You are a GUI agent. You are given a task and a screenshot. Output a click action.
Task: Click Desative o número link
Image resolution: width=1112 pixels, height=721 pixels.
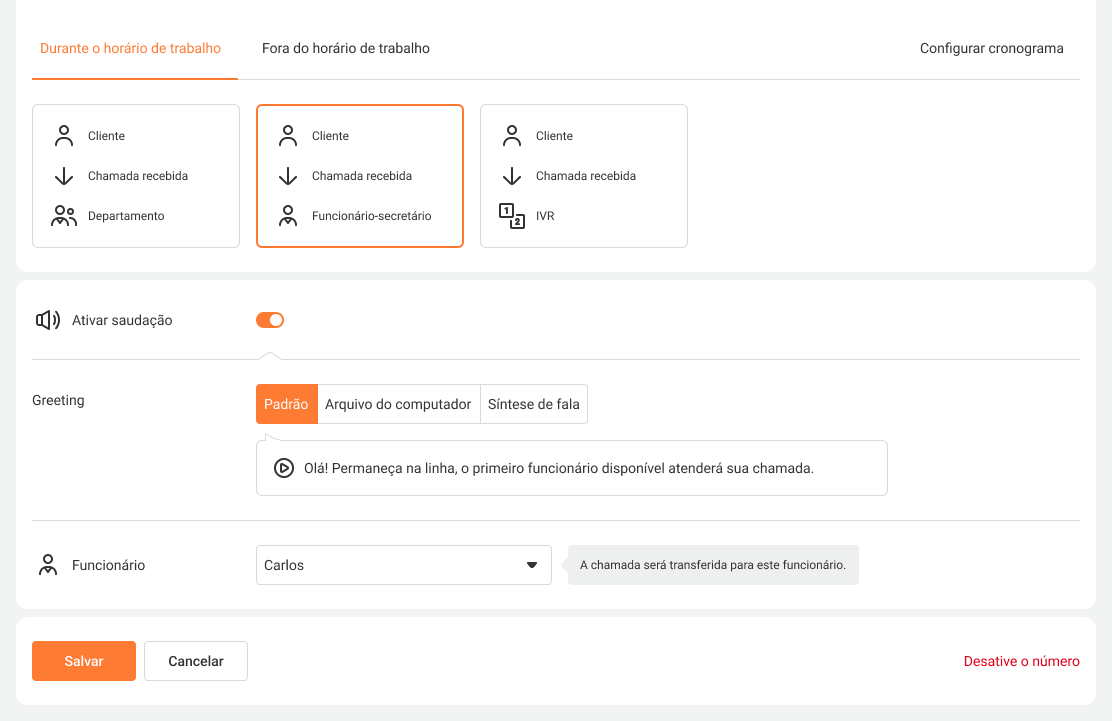1021,661
